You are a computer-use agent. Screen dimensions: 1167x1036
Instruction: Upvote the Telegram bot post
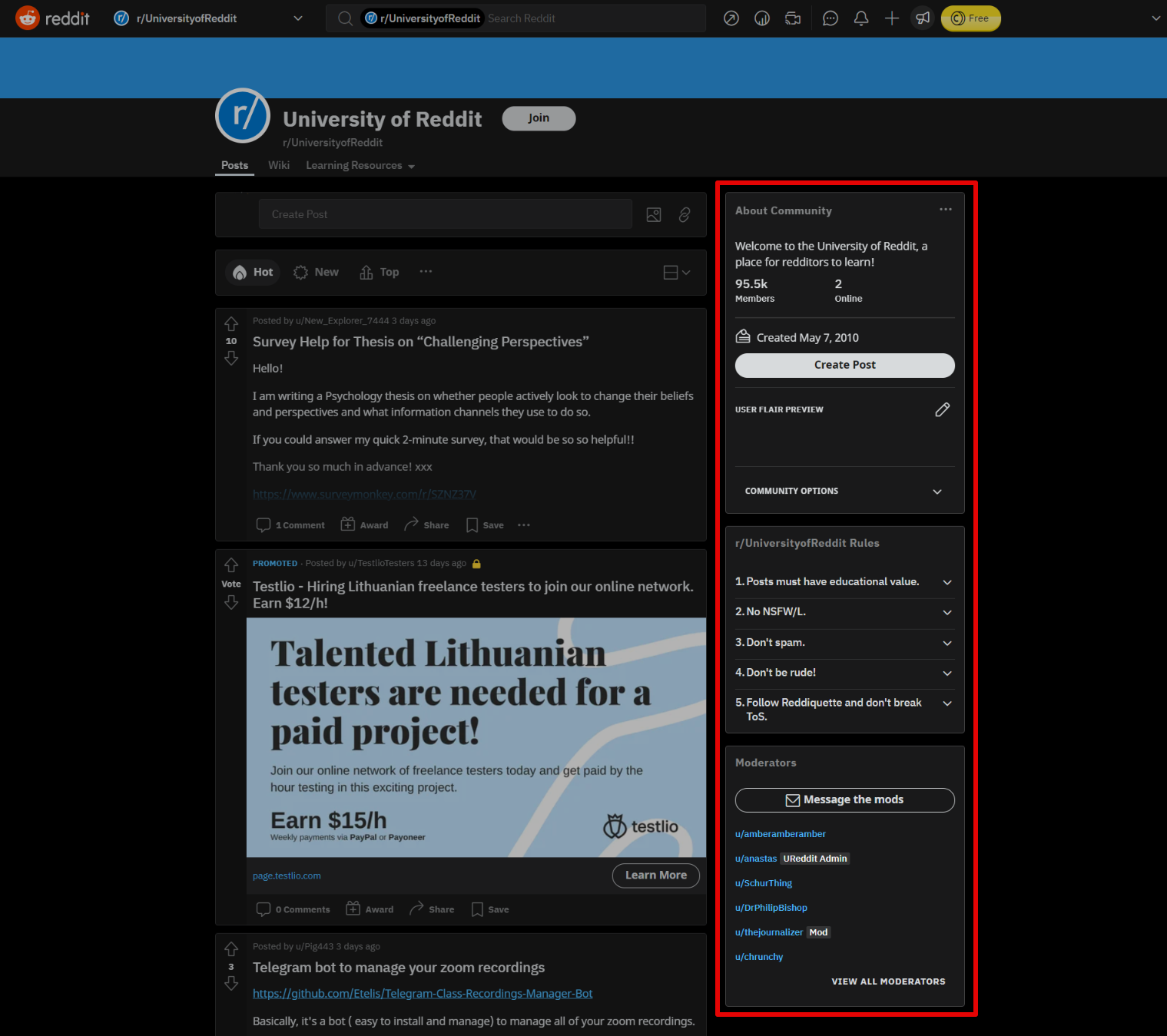pos(231,949)
